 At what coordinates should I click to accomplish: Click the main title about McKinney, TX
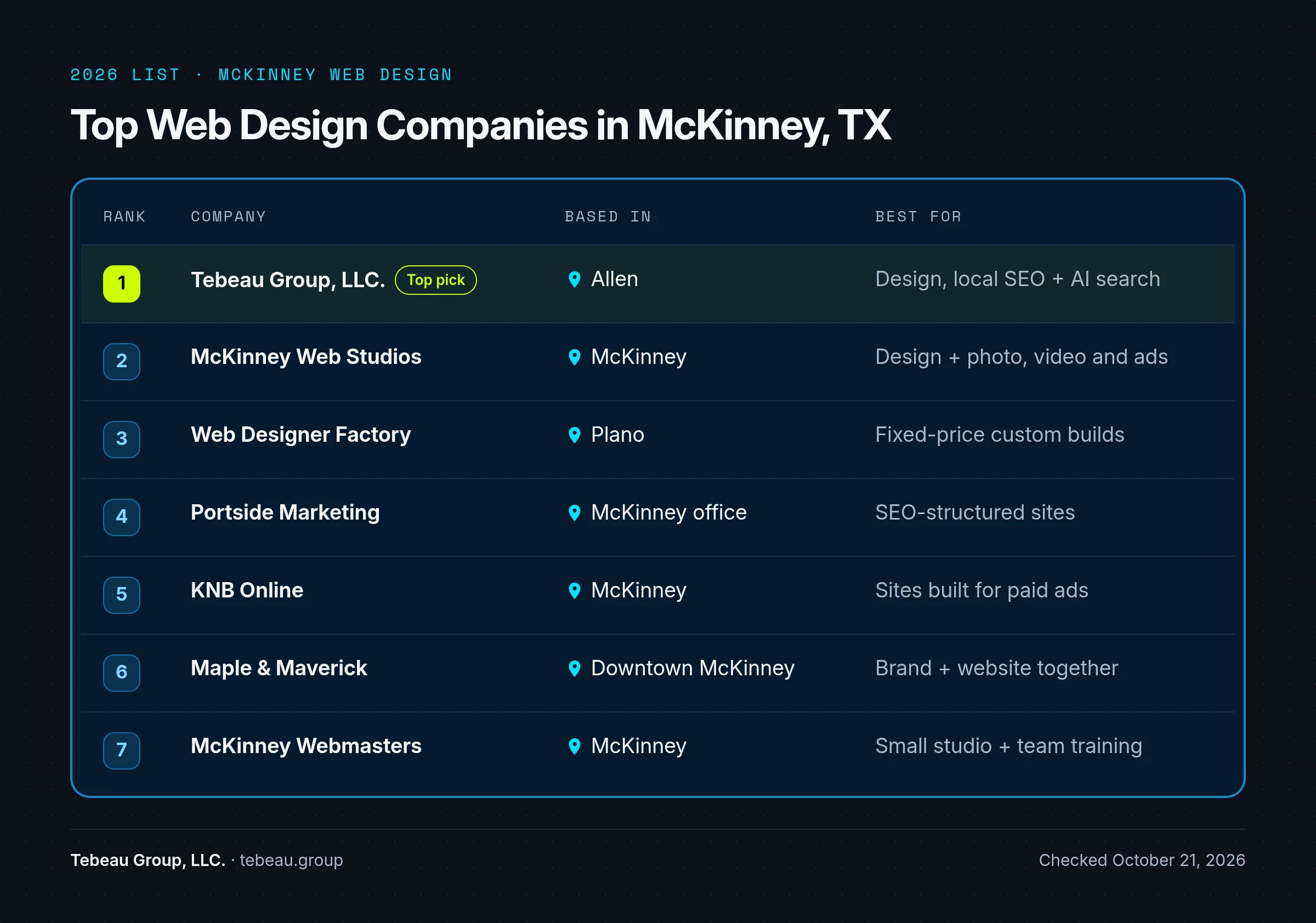[x=480, y=126]
